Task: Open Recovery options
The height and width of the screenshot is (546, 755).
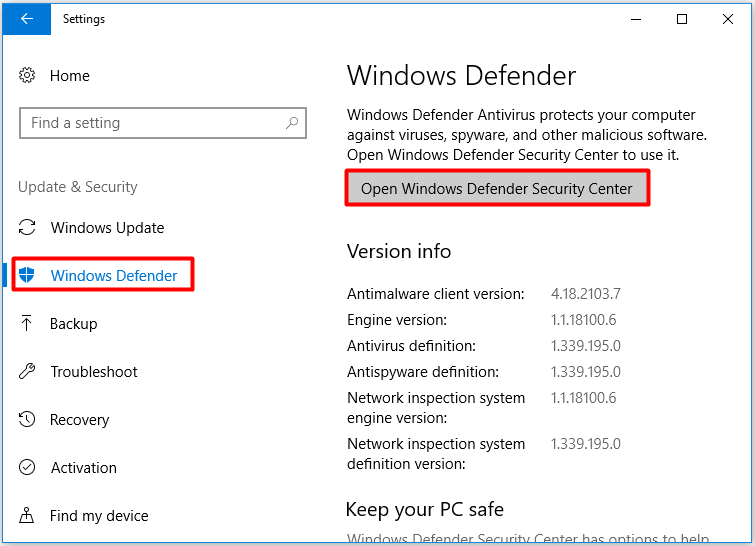Action: [79, 420]
